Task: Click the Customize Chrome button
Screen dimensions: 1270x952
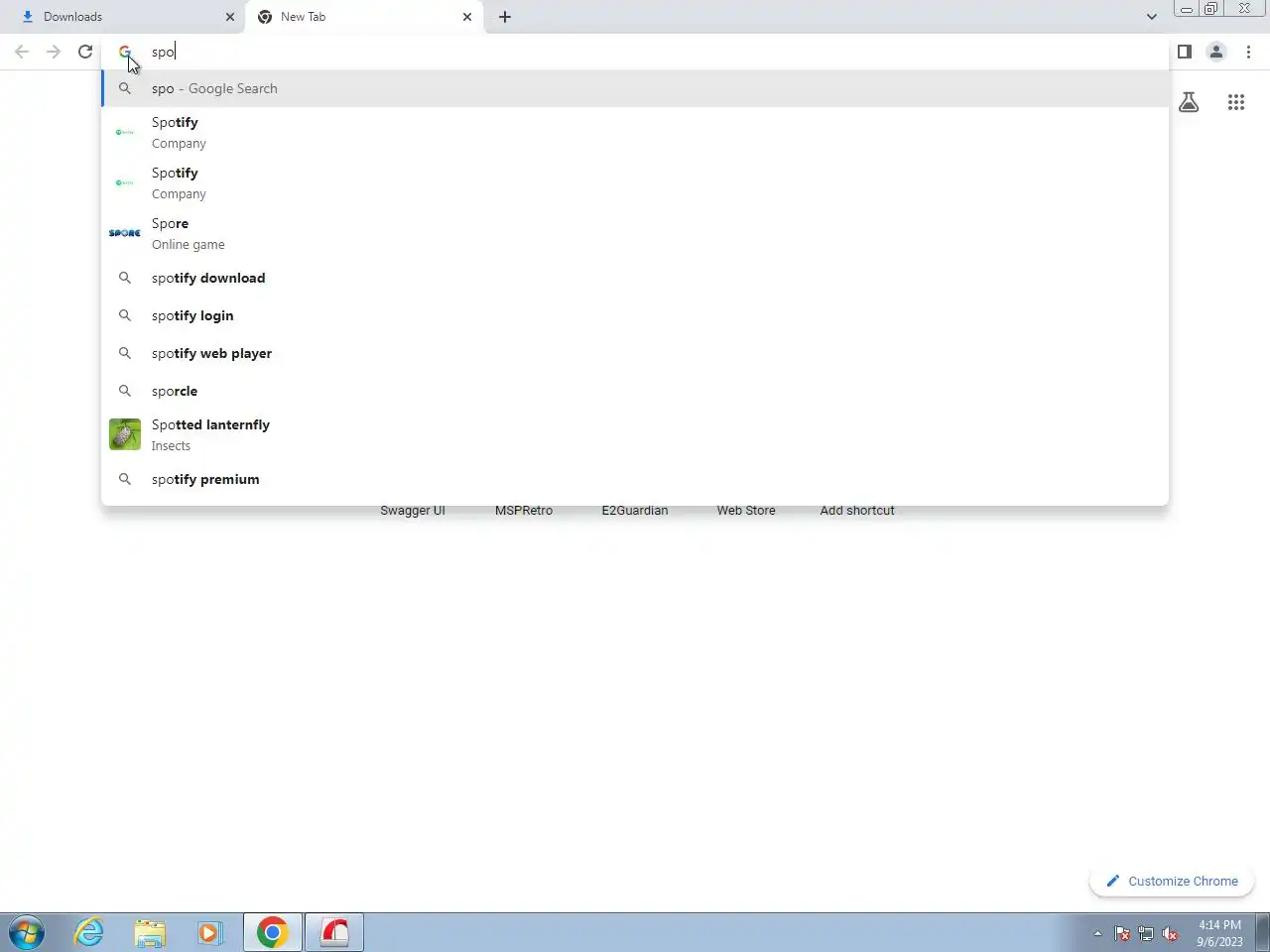Action: [x=1172, y=881]
